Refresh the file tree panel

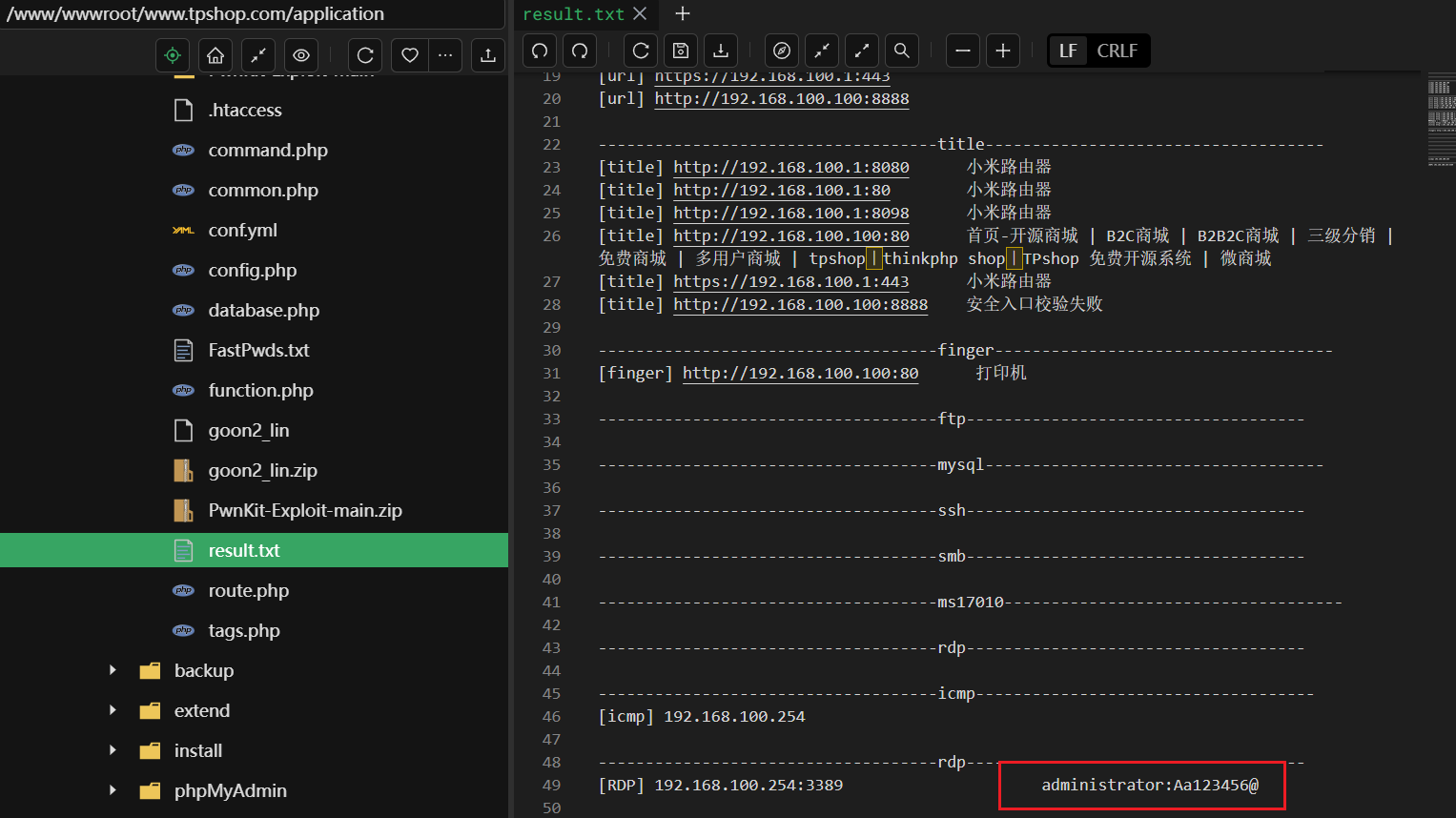pyautogui.click(x=365, y=55)
